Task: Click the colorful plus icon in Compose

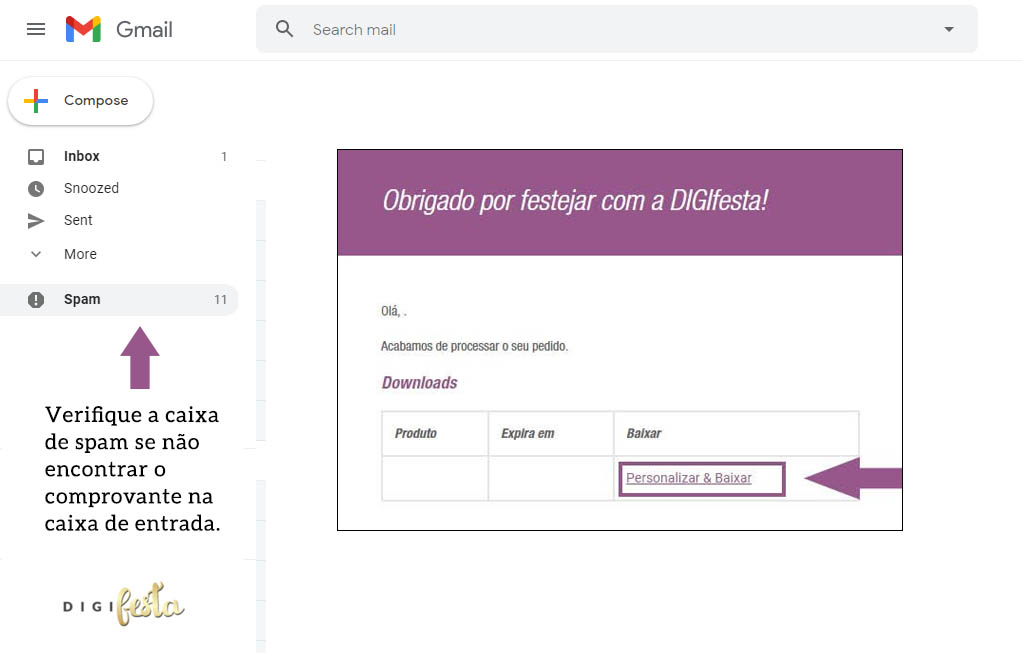Action: (36, 101)
